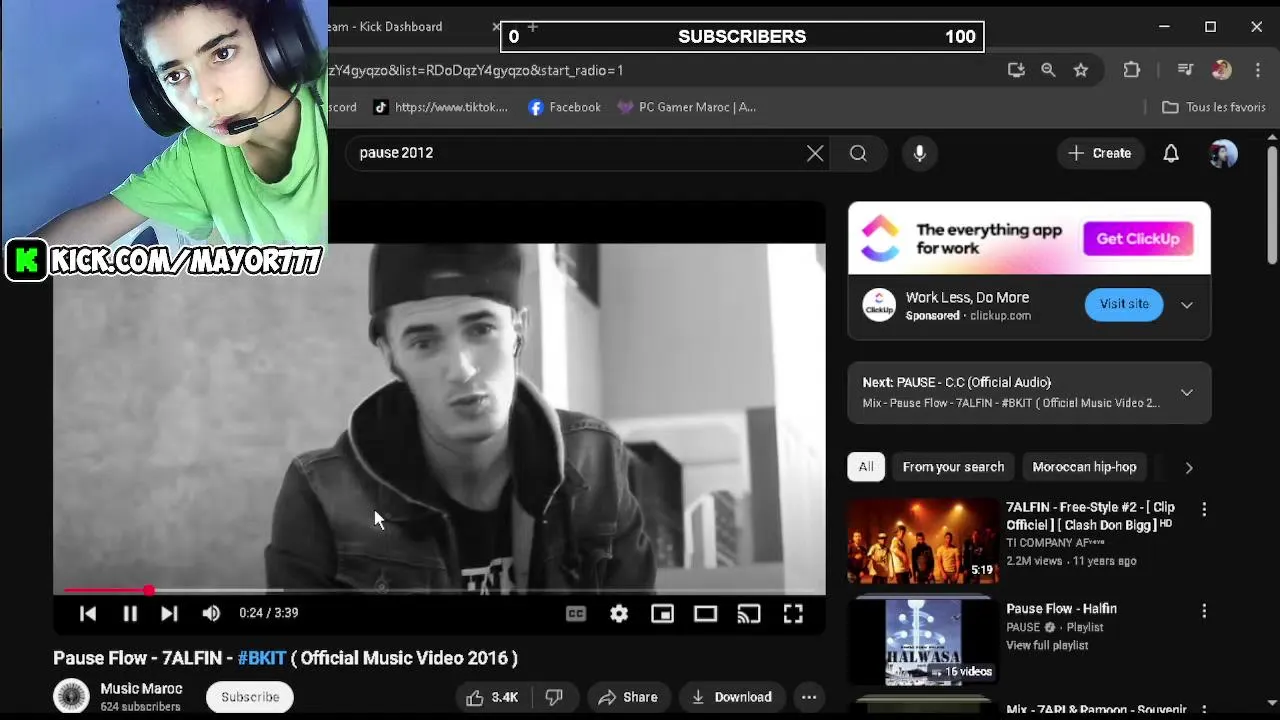Share the video

pos(627,697)
